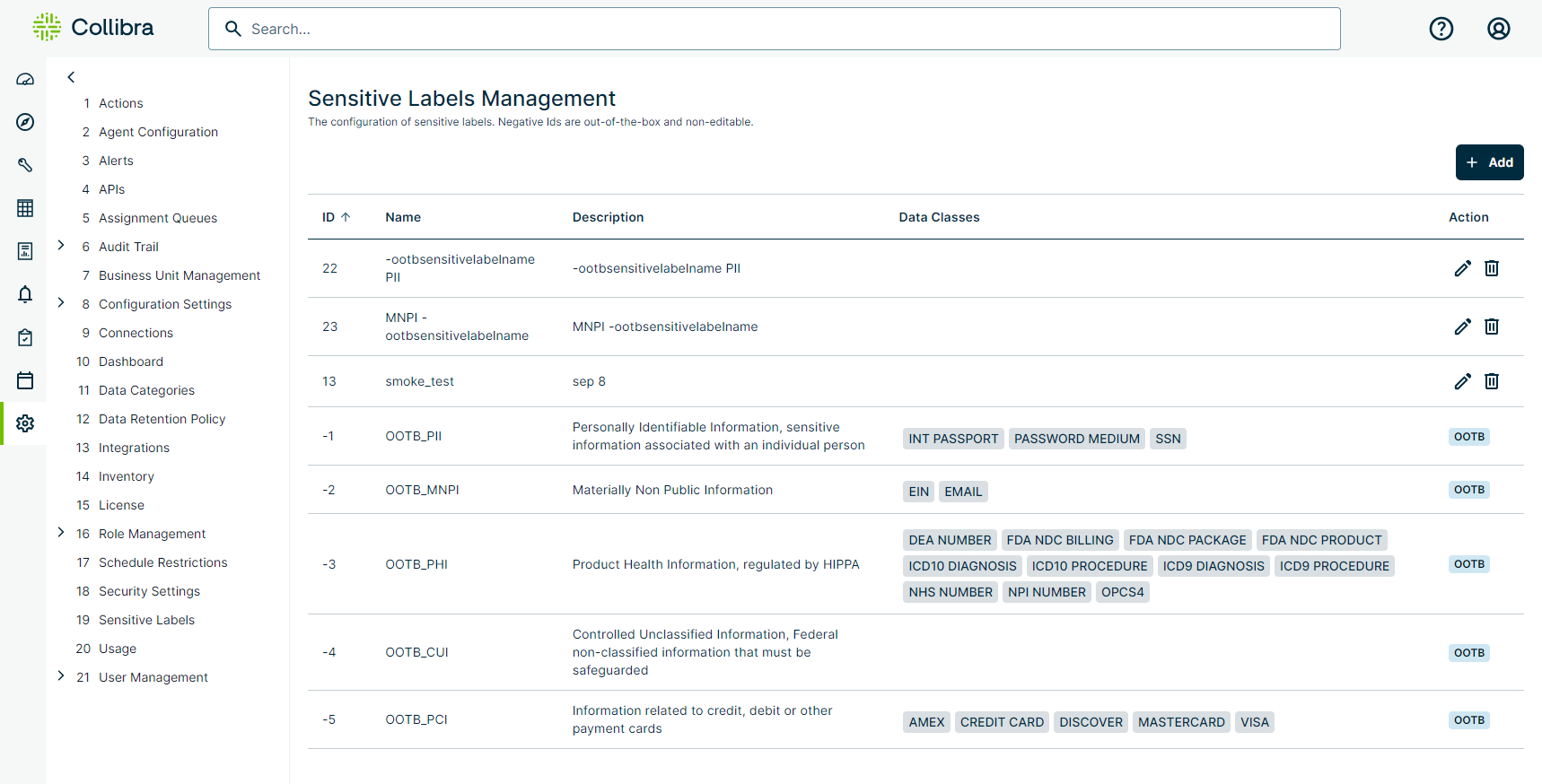The width and height of the screenshot is (1542, 784).
Task: Delete the MNPI -ootbsensitivelabelname label
Action: (x=1491, y=327)
